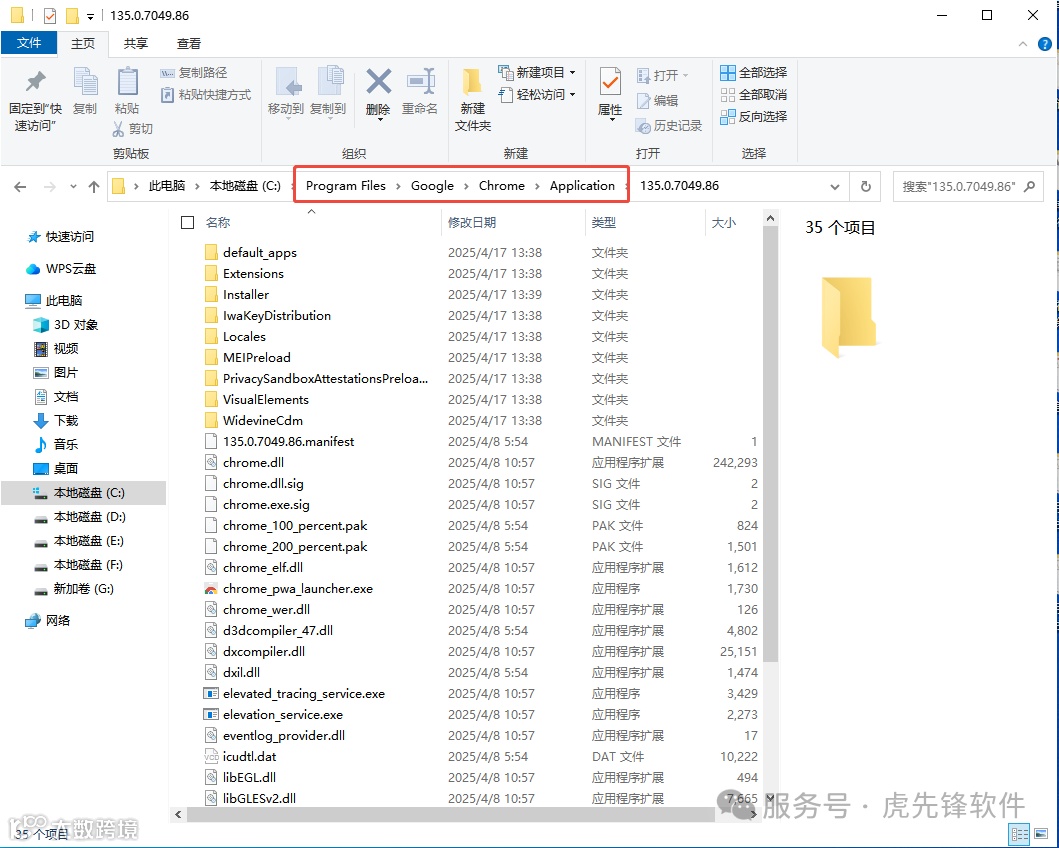Click 粘贴快捷方式 in the ribbon

(206, 95)
